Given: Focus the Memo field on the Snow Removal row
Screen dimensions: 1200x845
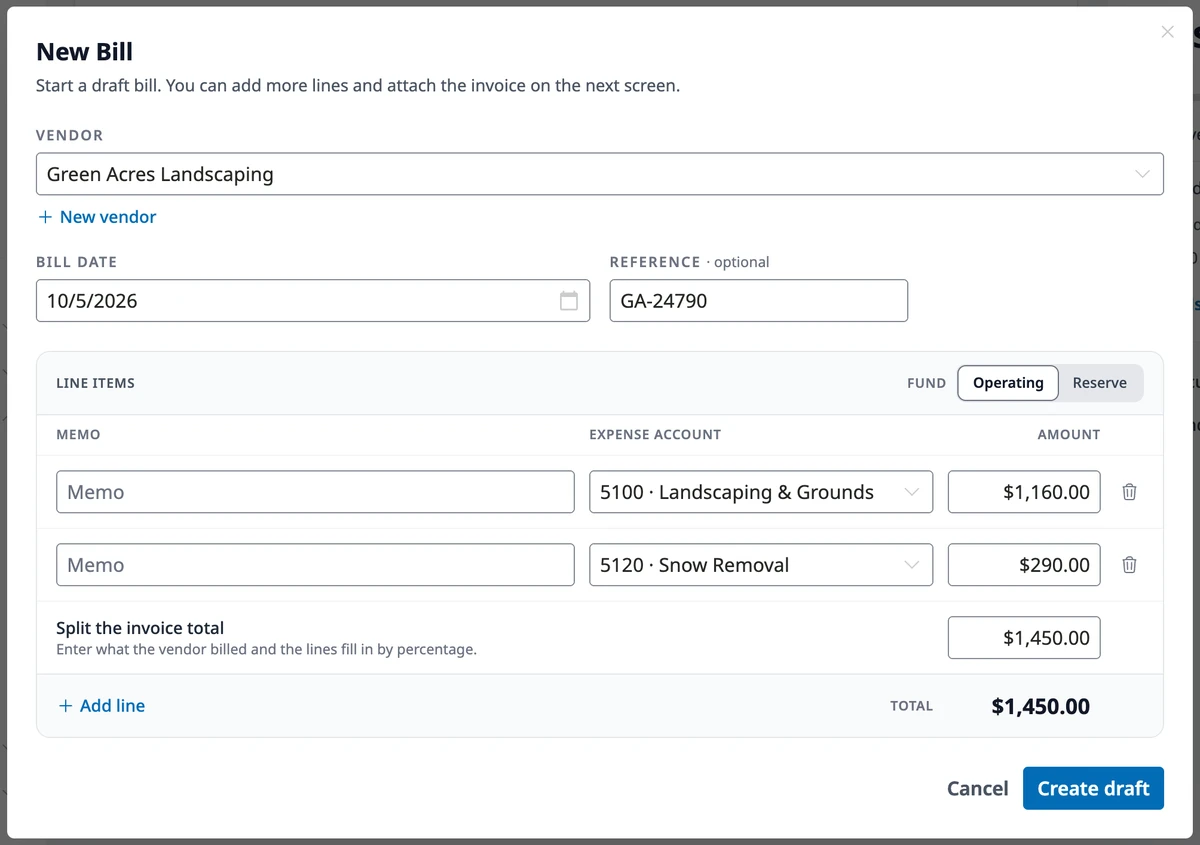Looking at the screenshot, I should 315,565.
